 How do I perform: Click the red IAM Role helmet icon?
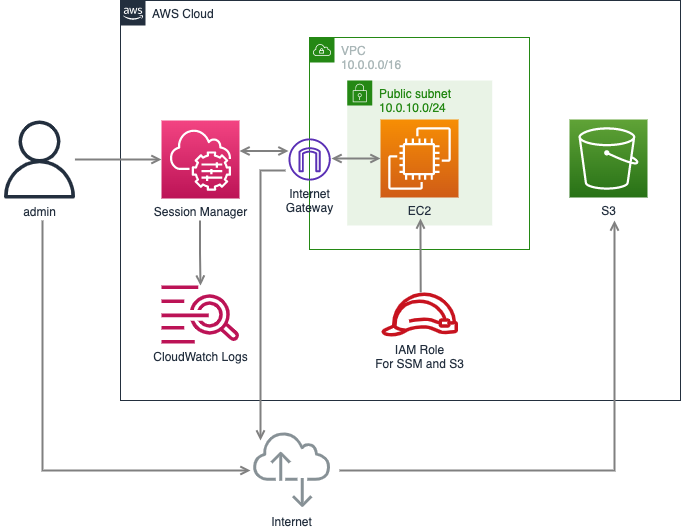pos(420,315)
